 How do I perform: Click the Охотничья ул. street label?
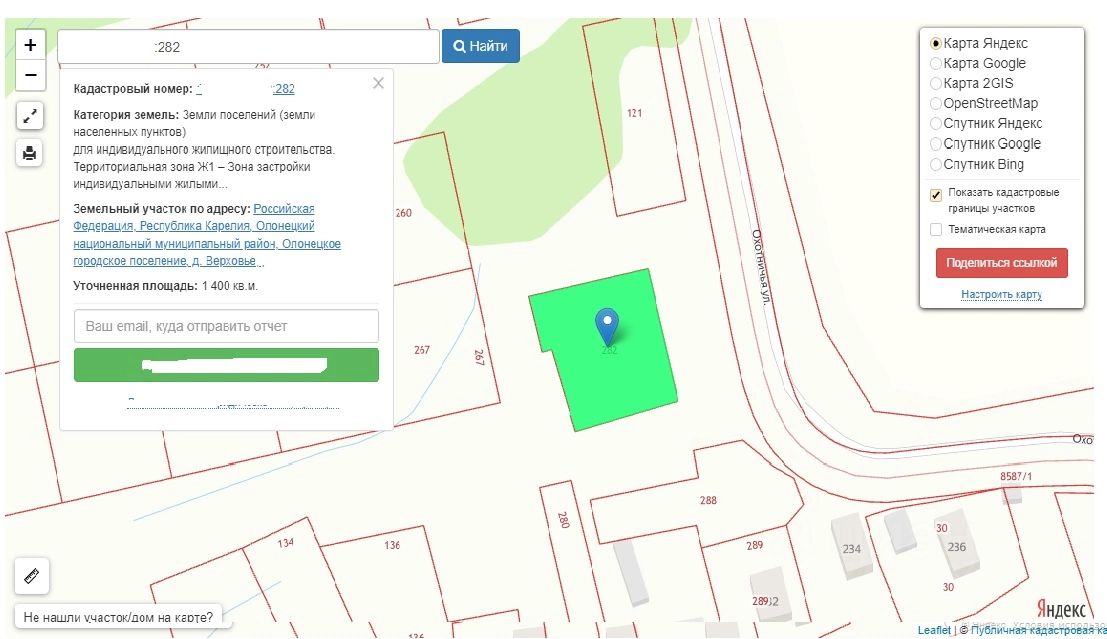coord(760,267)
